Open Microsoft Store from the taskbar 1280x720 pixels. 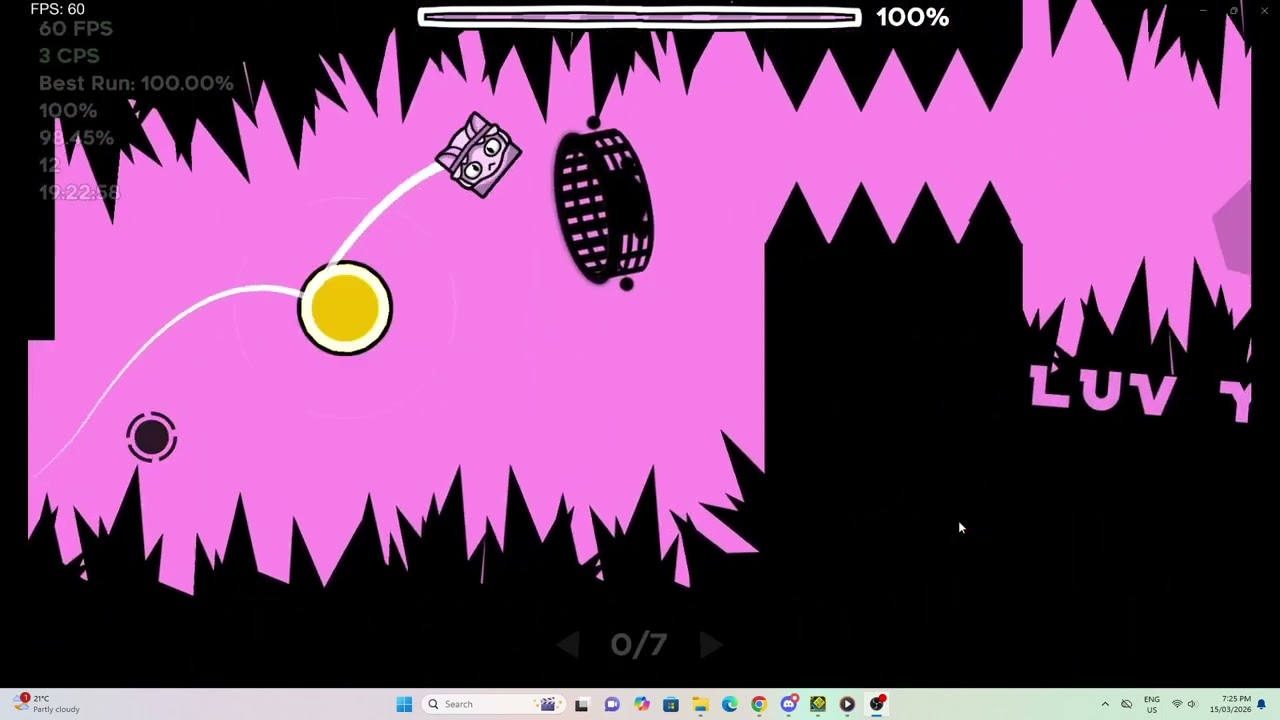coord(671,704)
